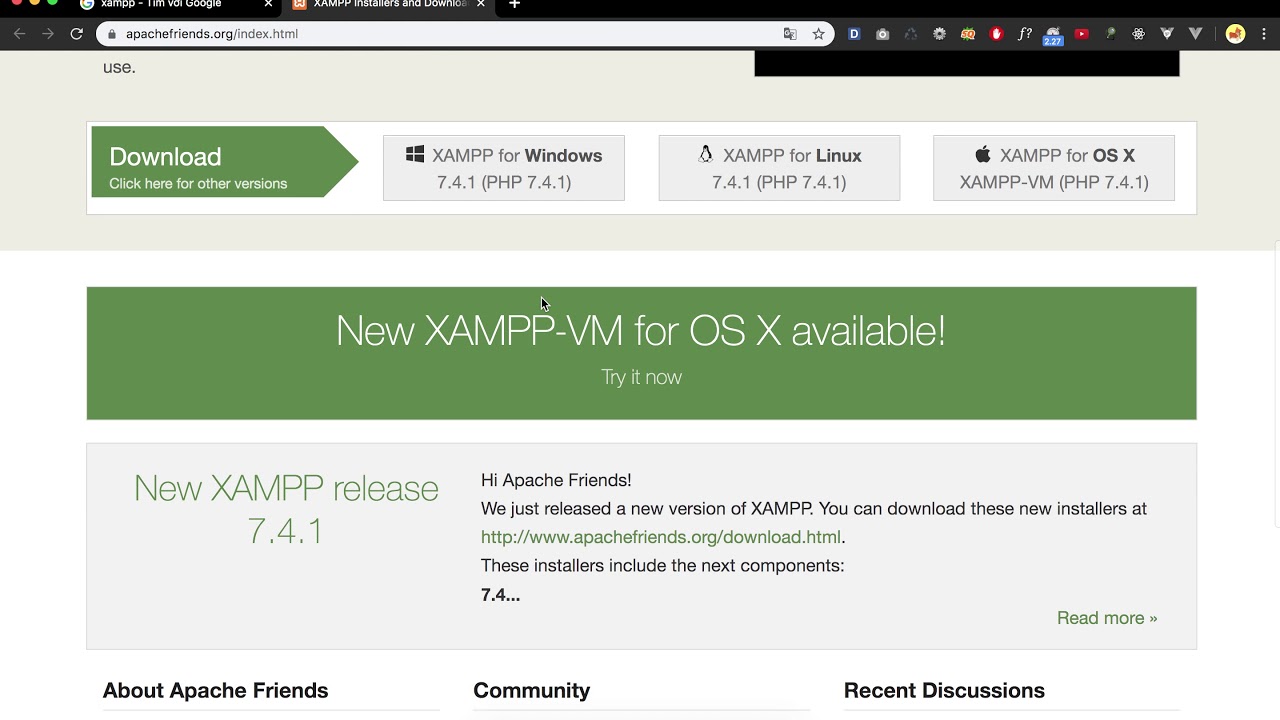1280x720 pixels.
Task: Open a new tab with plus icon
Action: point(514,4)
